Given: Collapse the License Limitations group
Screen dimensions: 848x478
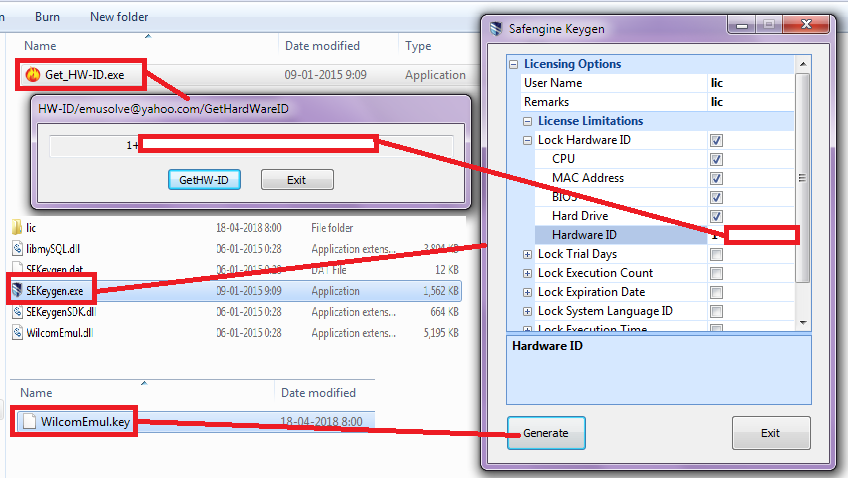Looking at the screenshot, I should (527, 121).
